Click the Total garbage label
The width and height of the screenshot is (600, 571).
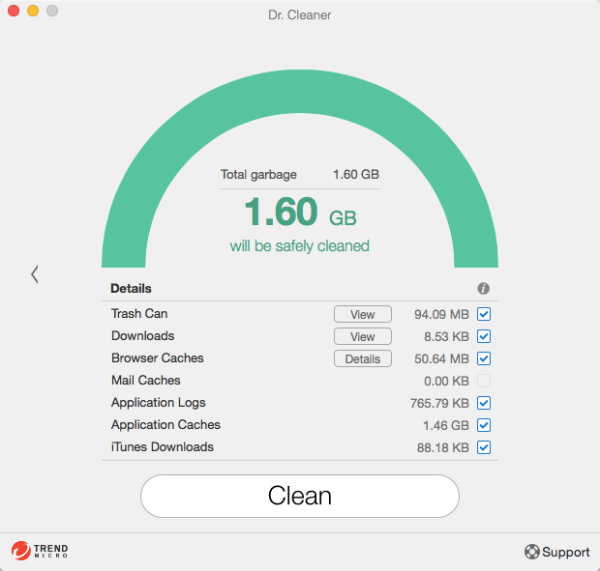pyautogui.click(x=258, y=175)
